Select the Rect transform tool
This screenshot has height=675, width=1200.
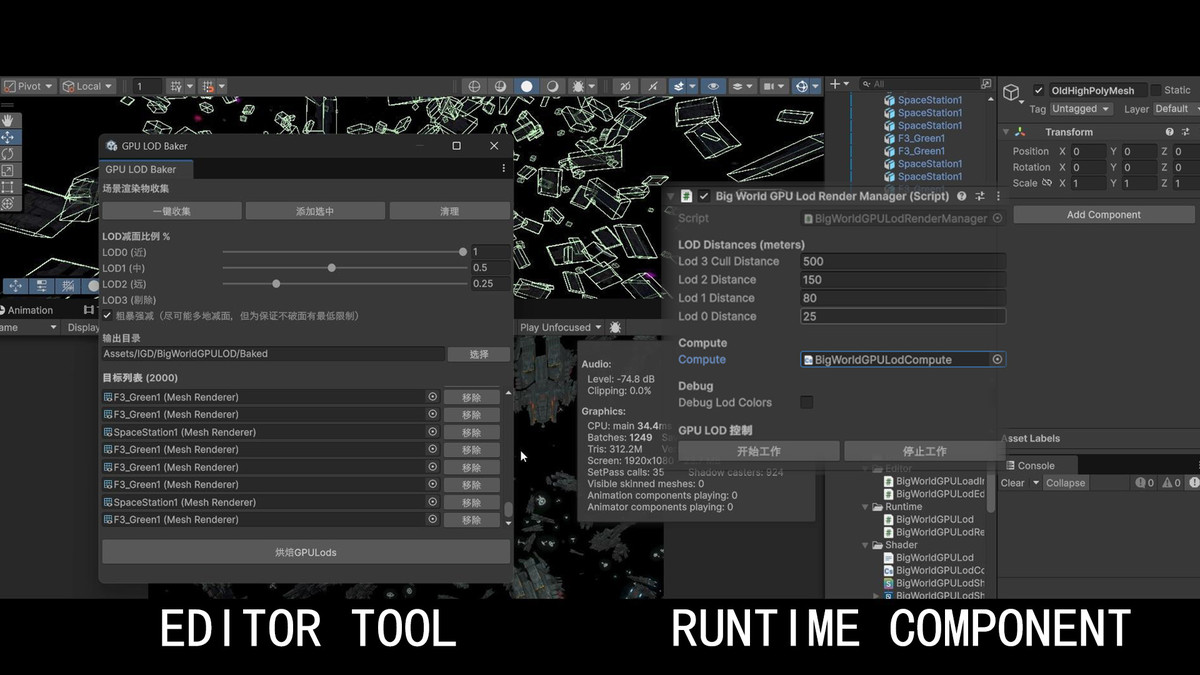(8, 187)
